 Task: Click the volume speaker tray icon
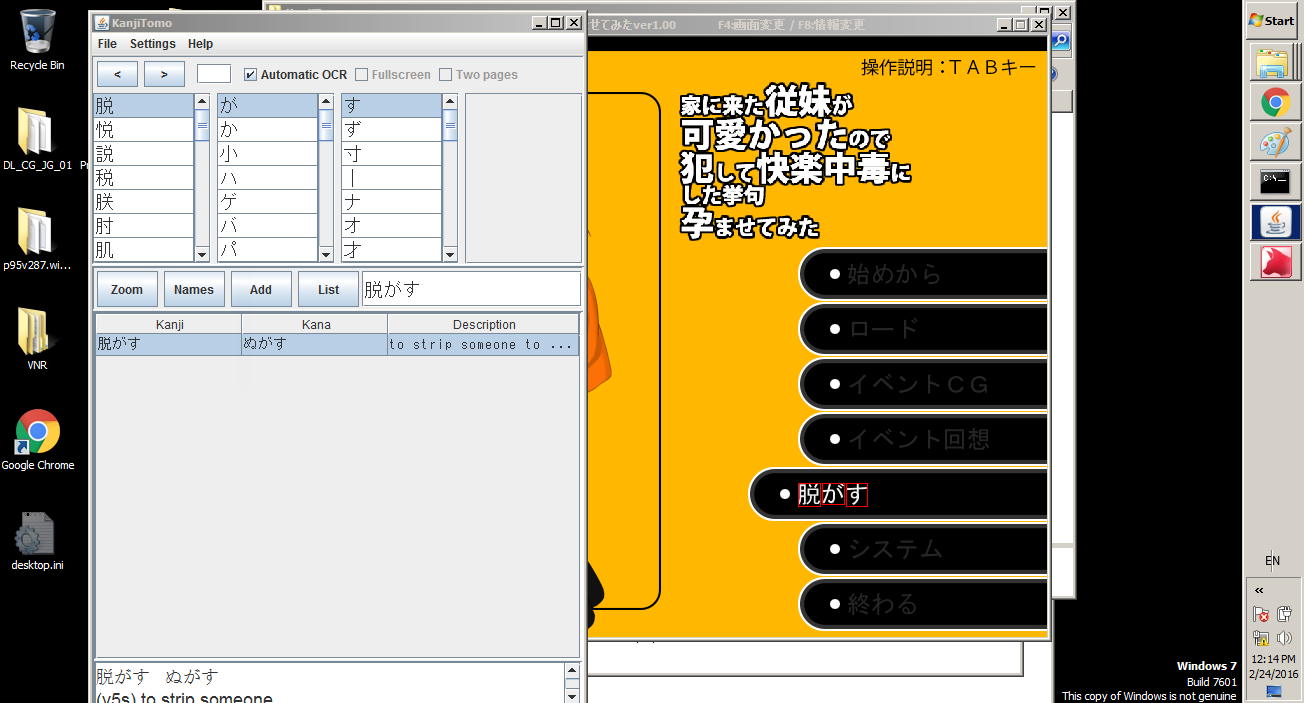tap(1284, 638)
